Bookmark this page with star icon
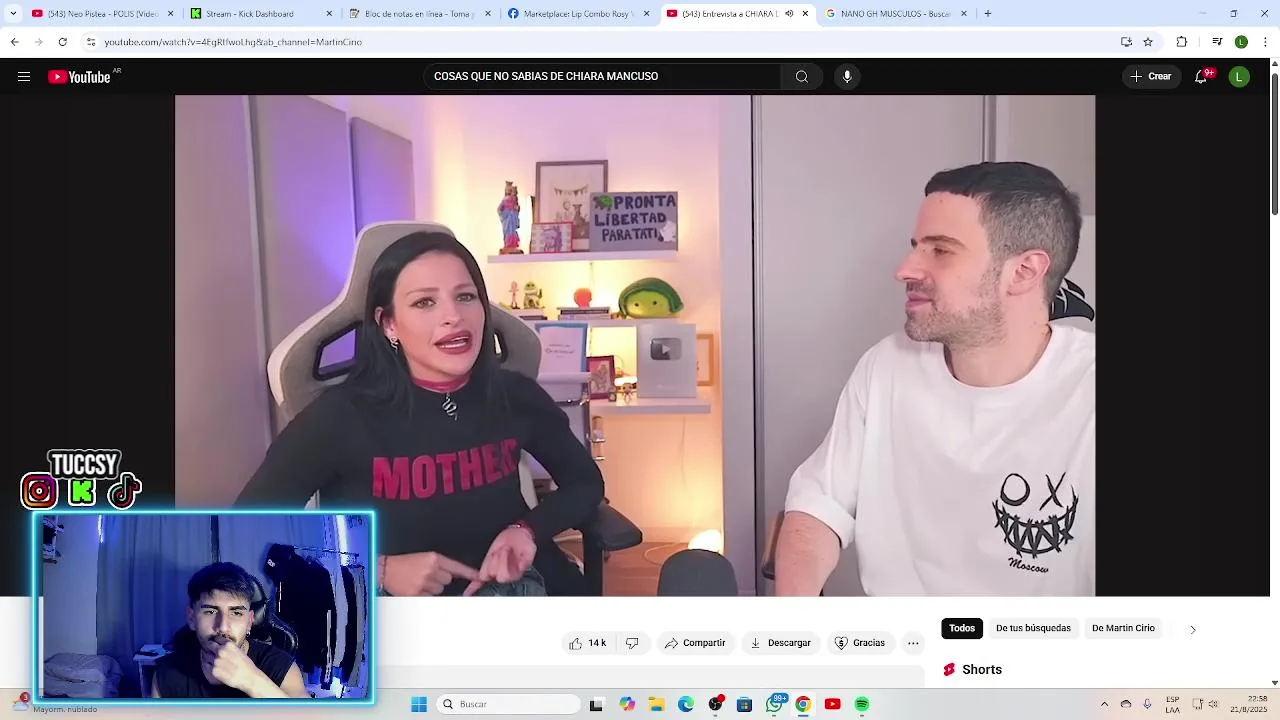1280x720 pixels. (x=1148, y=42)
